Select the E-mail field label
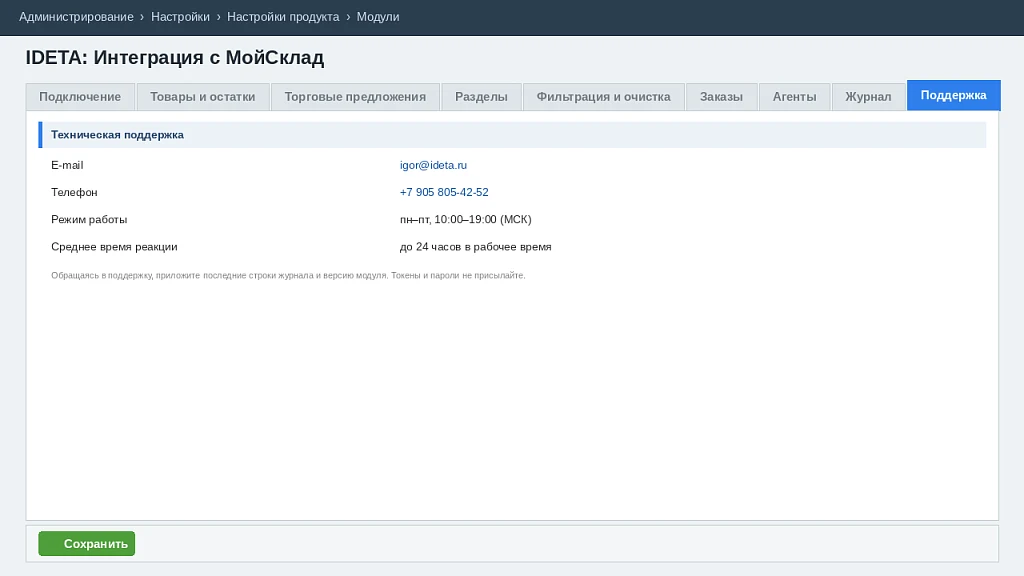This screenshot has width=1024, height=576. click(67, 165)
